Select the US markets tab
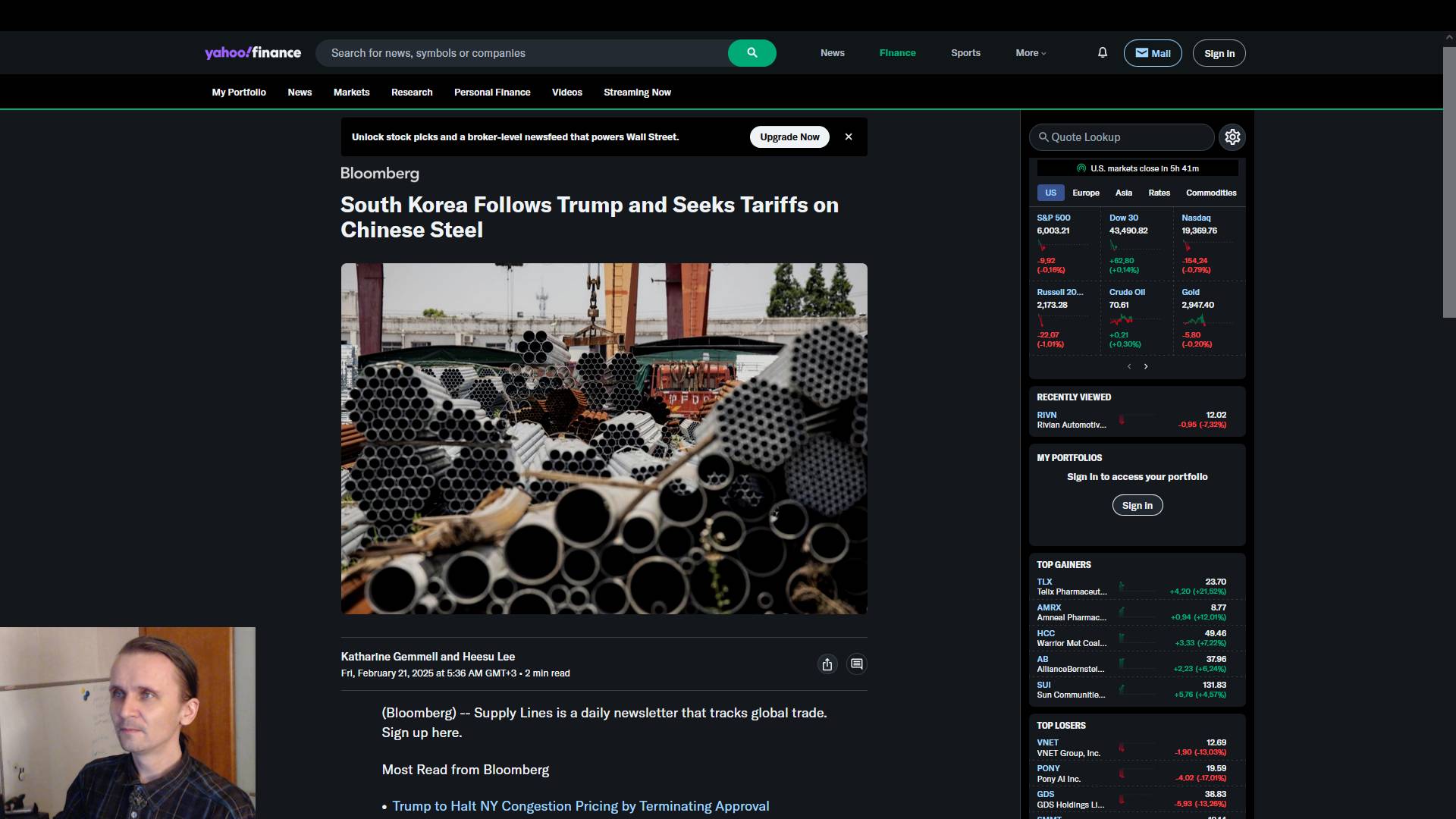 tap(1050, 193)
